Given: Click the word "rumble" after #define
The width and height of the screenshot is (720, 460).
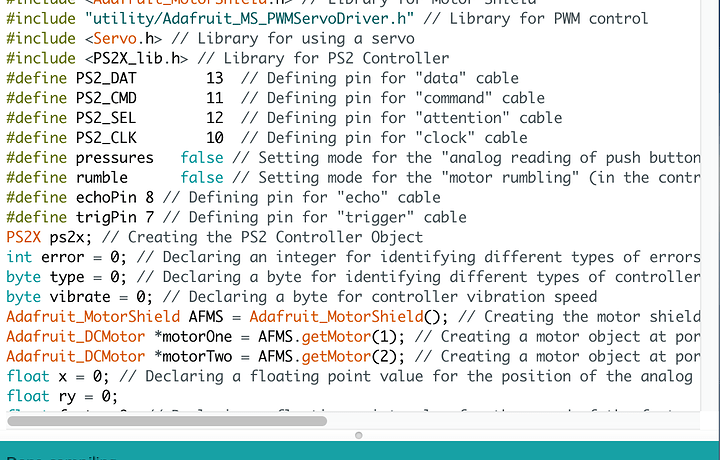Looking at the screenshot, I should pyautogui.click(x=101, y=177).
